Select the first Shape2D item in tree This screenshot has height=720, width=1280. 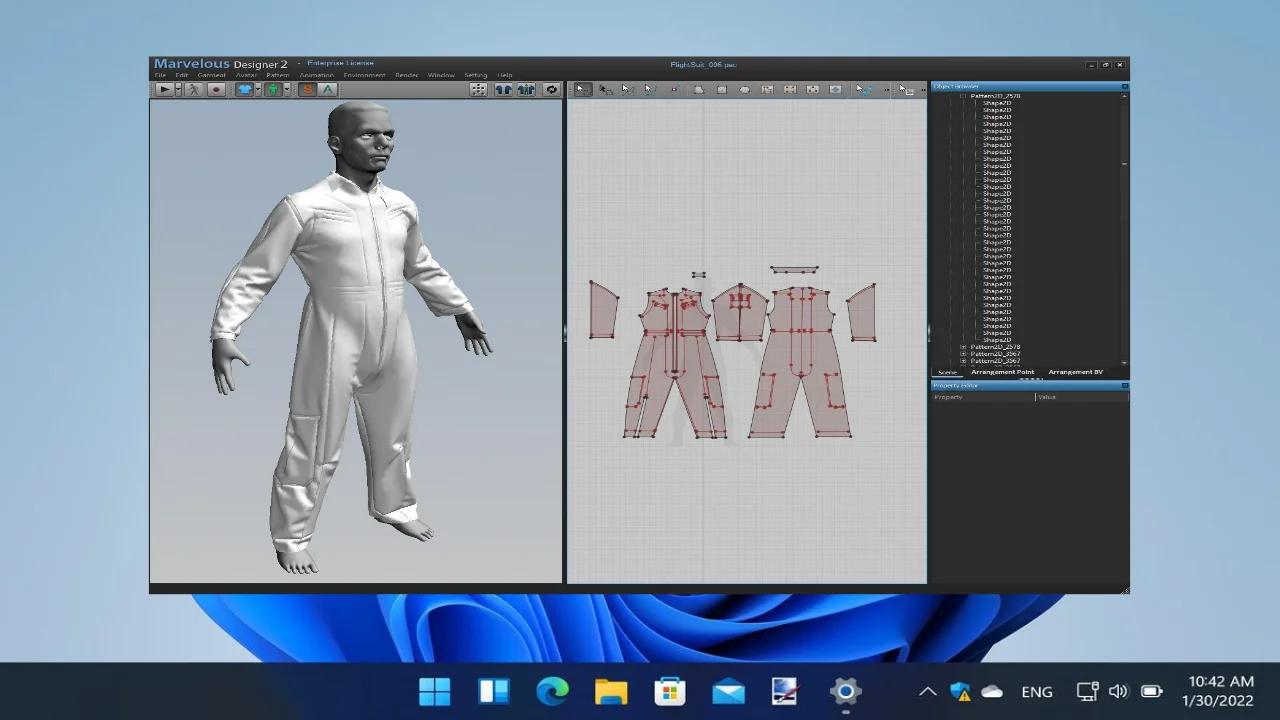(x=997, y=103)
